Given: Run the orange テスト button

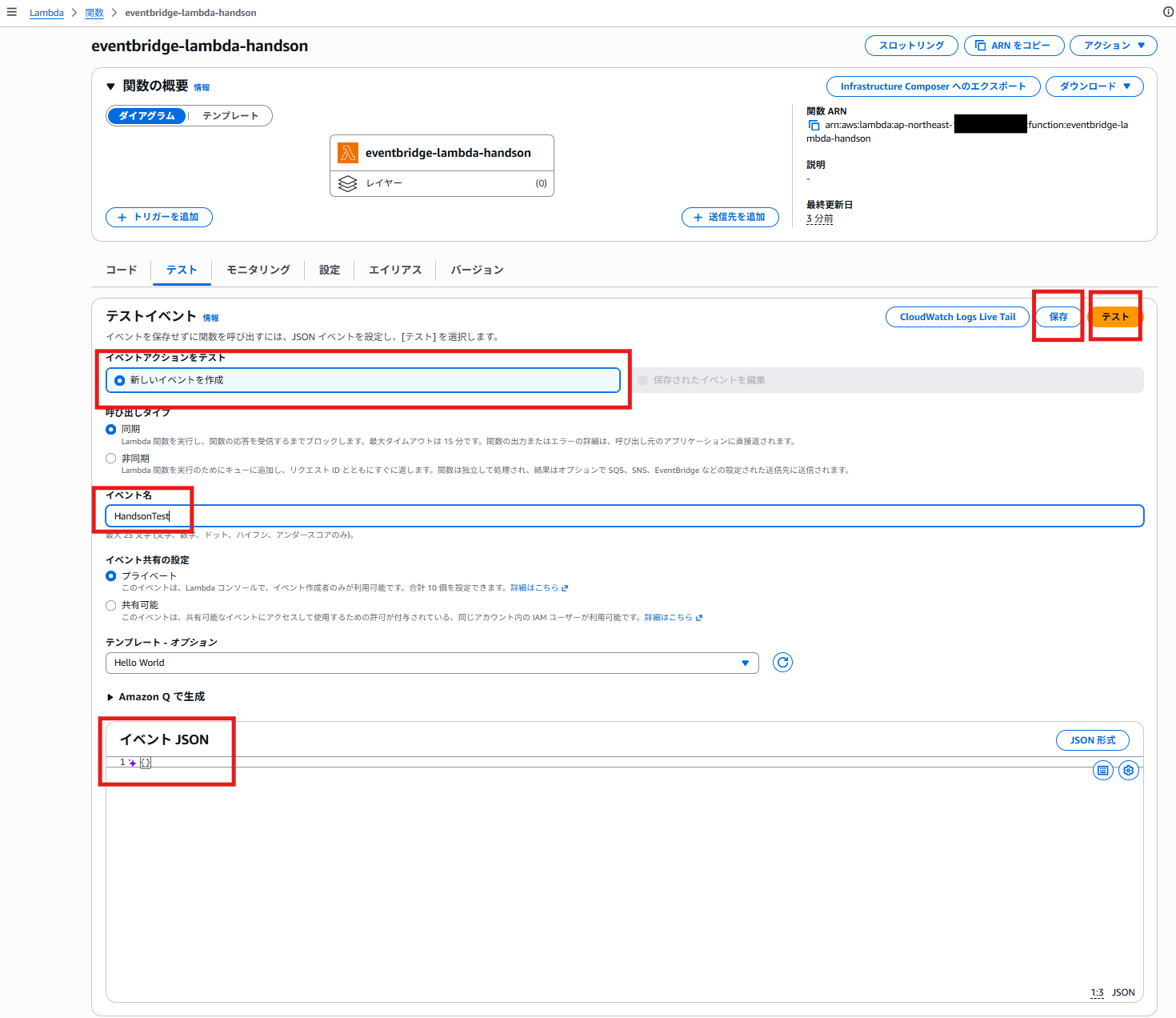Looking at the screenshot, I should (x=1115, y=317).
